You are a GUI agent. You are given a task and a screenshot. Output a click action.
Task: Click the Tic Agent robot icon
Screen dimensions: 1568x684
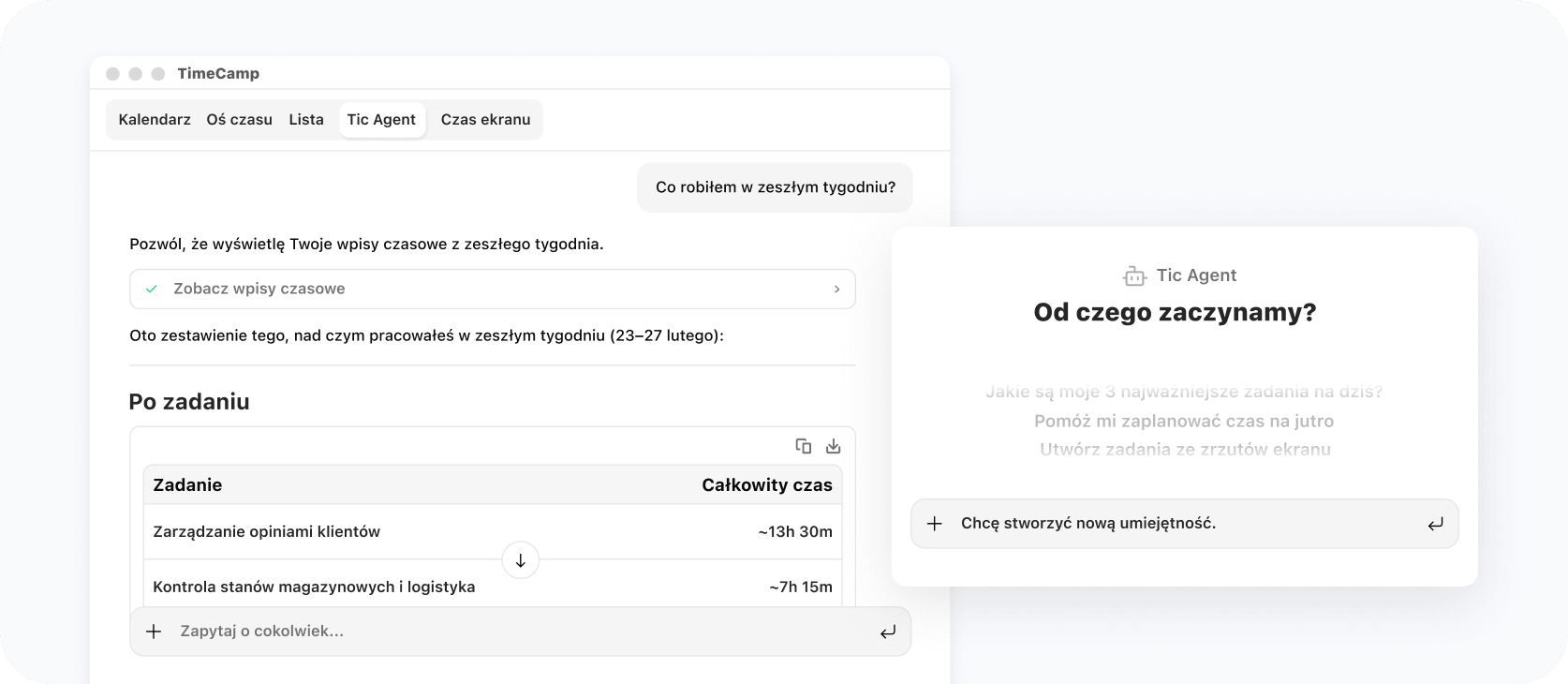tap(1134, 275)
